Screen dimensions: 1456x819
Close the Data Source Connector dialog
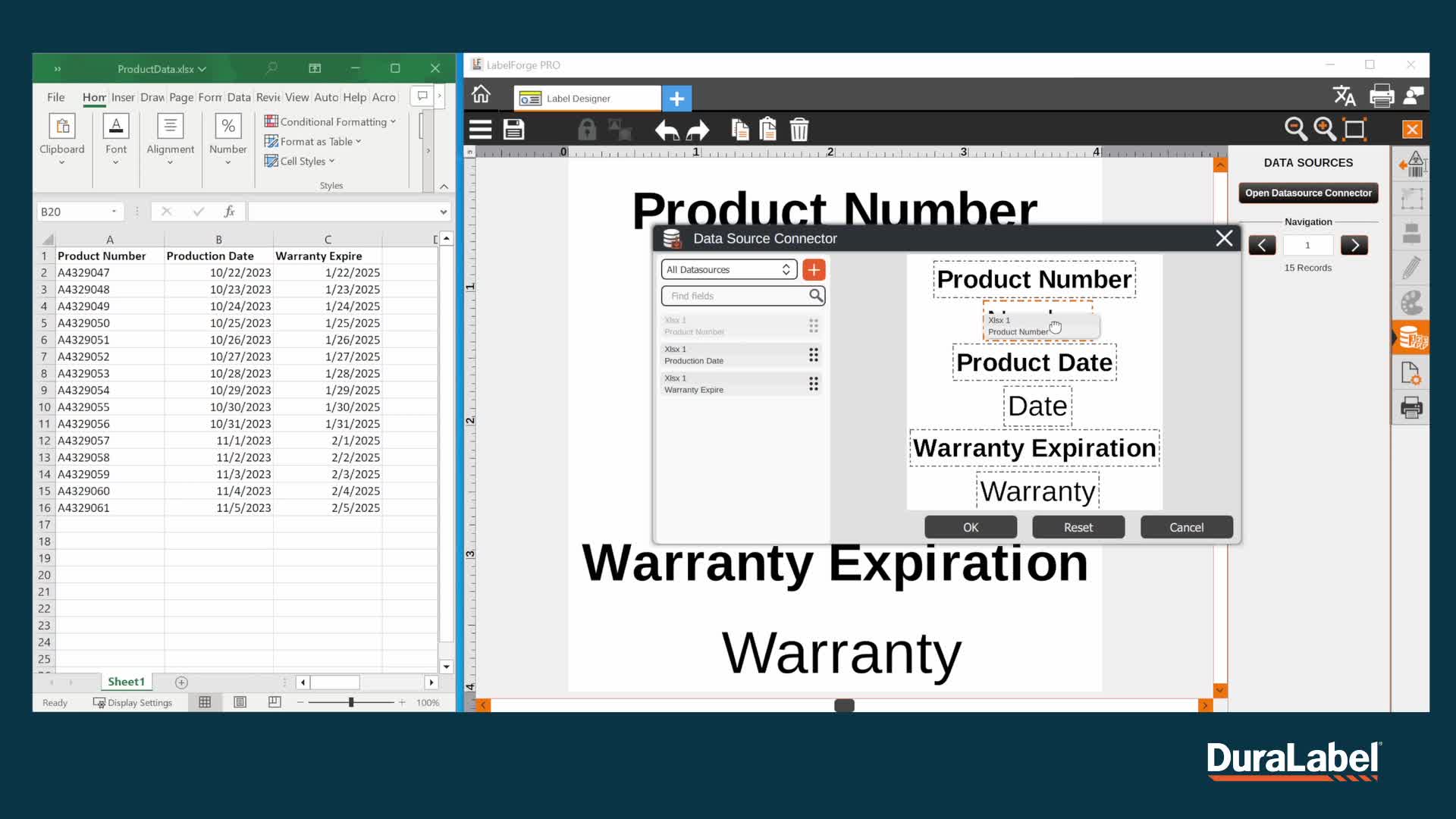pyautogui.click(x=1224, y=238)
